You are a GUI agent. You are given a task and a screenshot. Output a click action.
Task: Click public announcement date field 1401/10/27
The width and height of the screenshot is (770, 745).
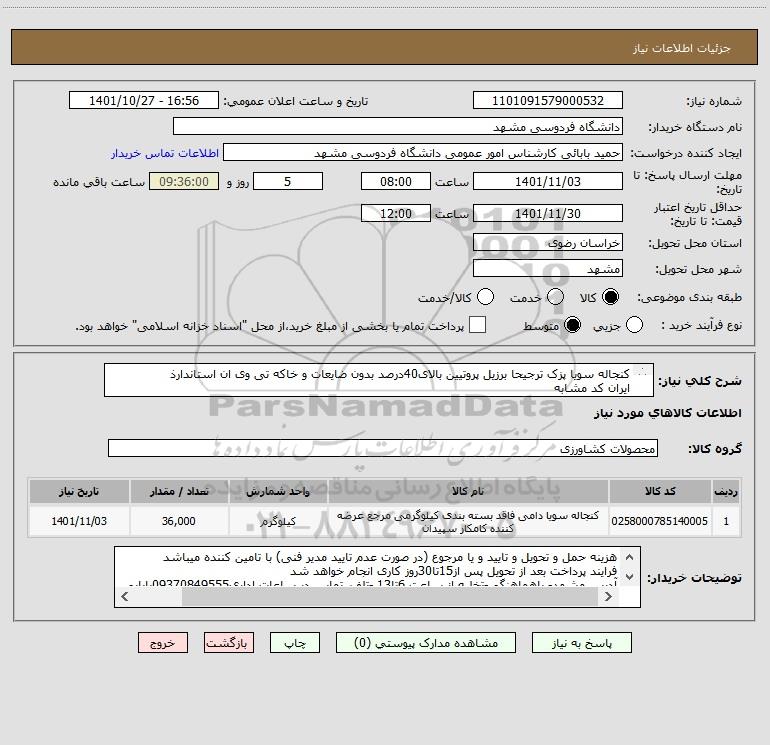point(144,101)
